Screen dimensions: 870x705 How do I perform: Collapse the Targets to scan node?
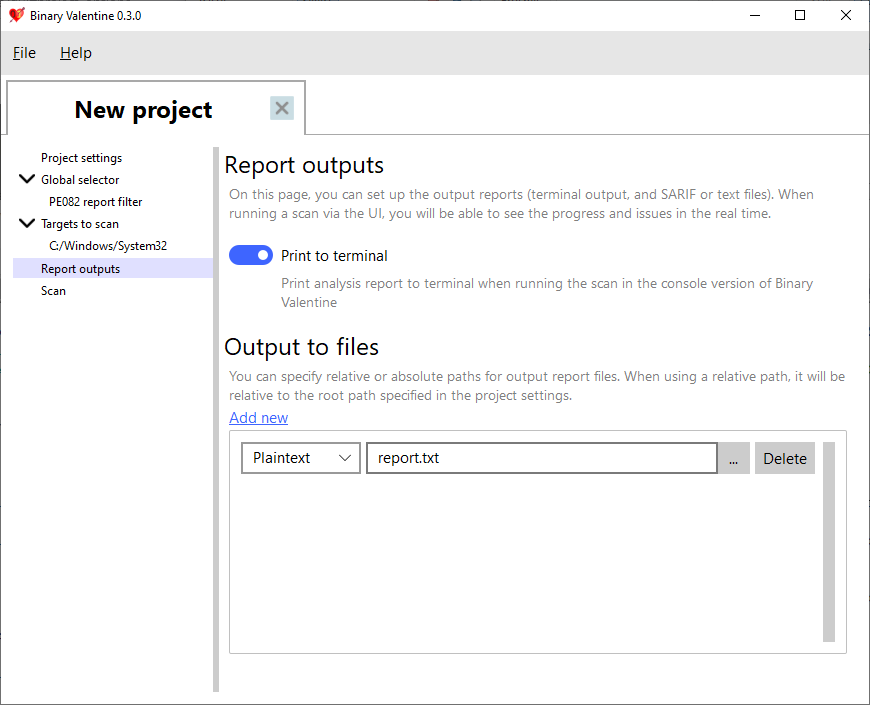27,224
